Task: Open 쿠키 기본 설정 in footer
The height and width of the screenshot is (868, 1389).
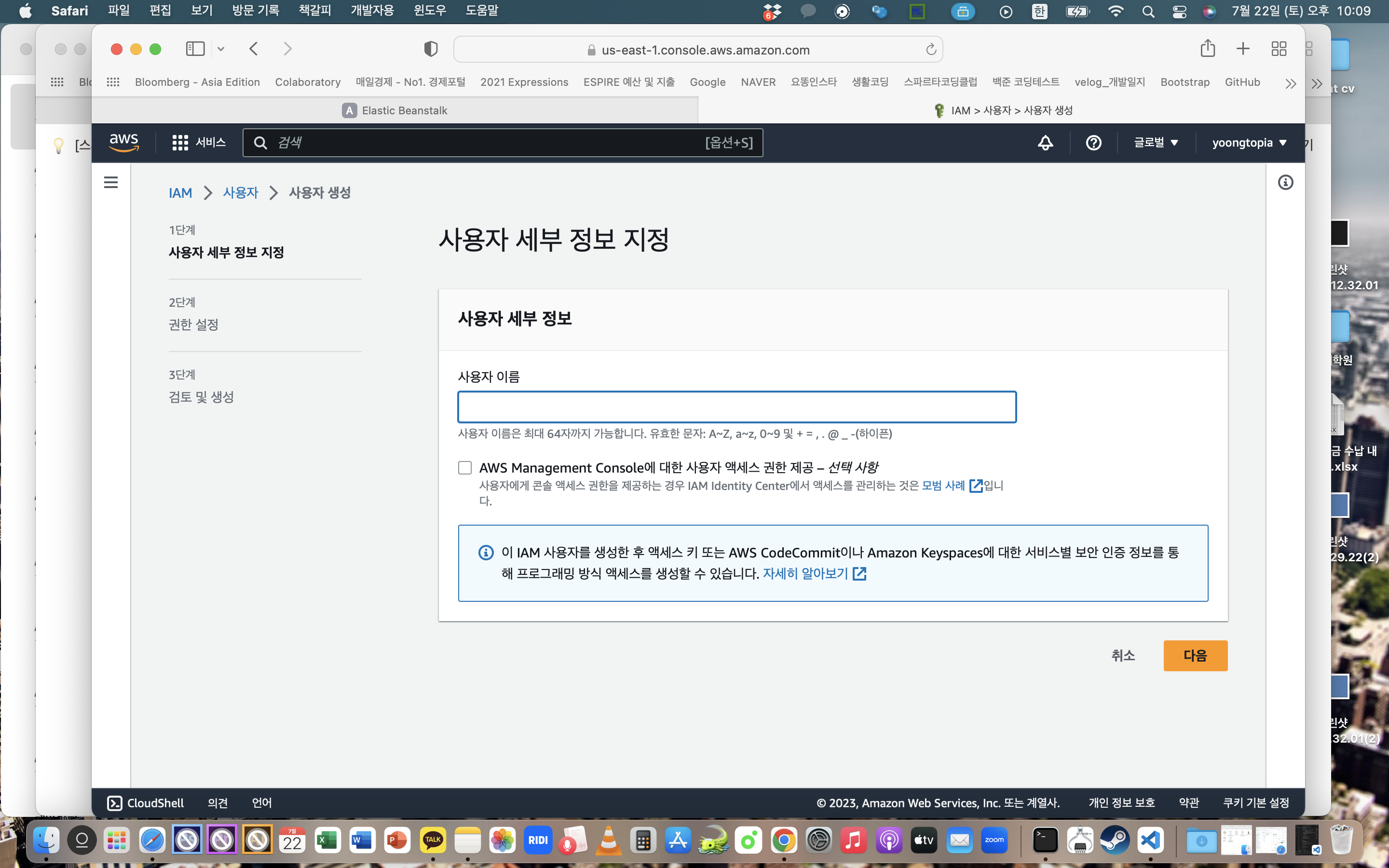Action: [1256, 802]
